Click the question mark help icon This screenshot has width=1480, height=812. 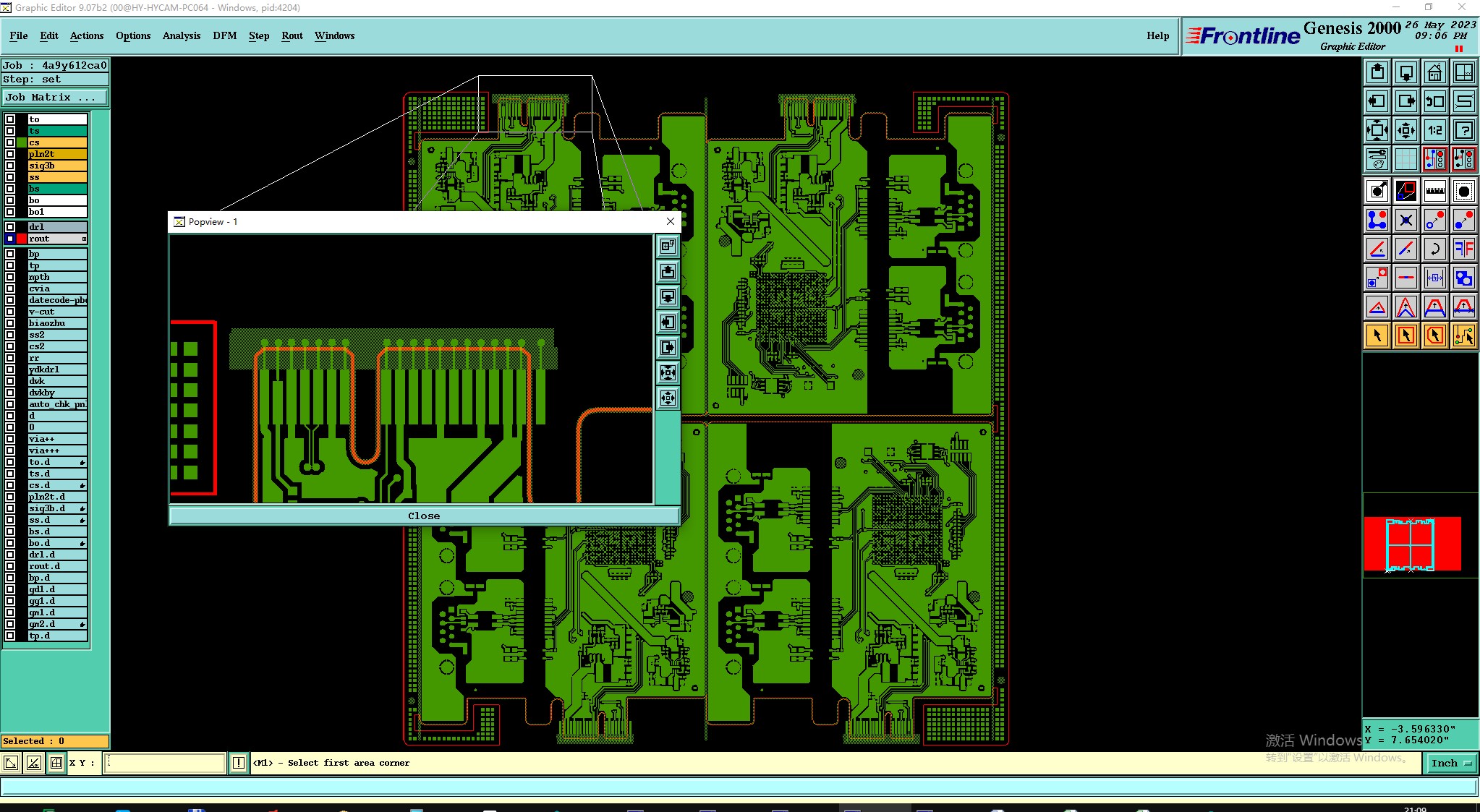tap(1464, 130)
